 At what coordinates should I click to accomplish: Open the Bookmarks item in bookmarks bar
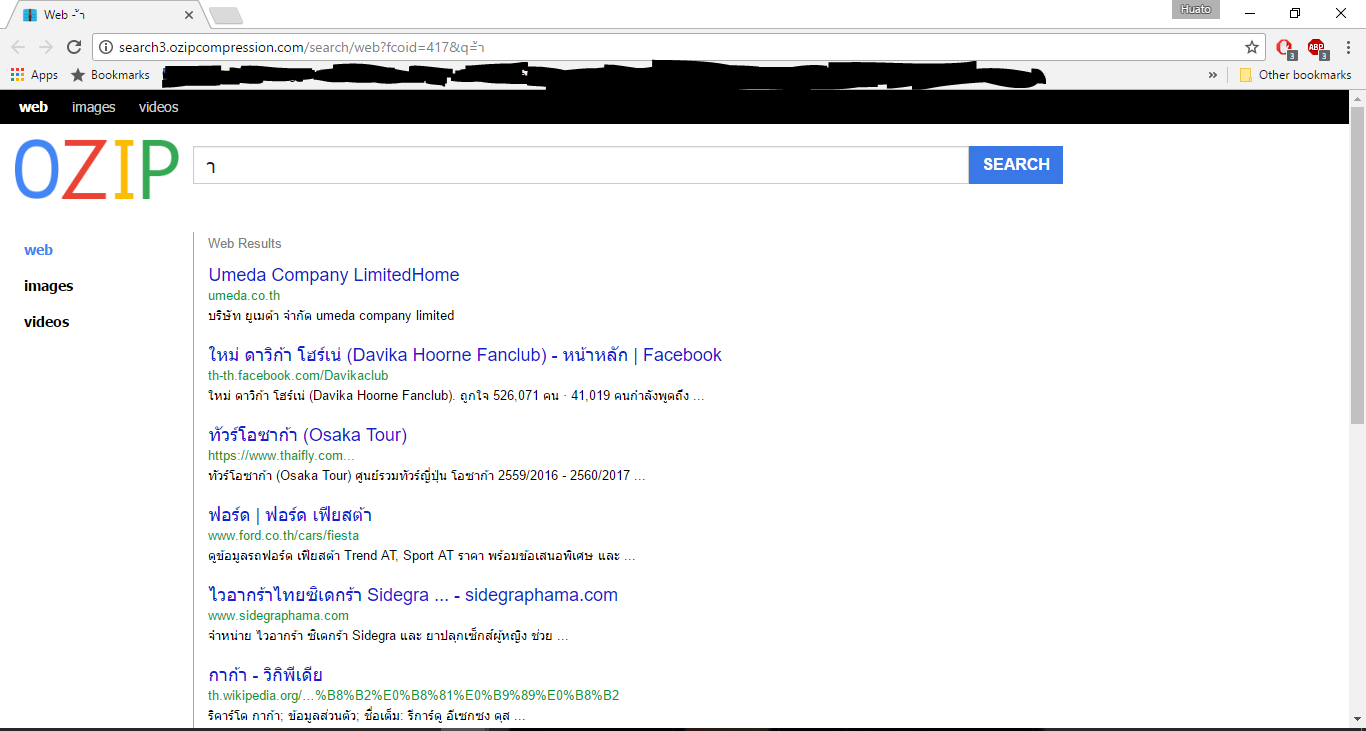coord(110,75)
